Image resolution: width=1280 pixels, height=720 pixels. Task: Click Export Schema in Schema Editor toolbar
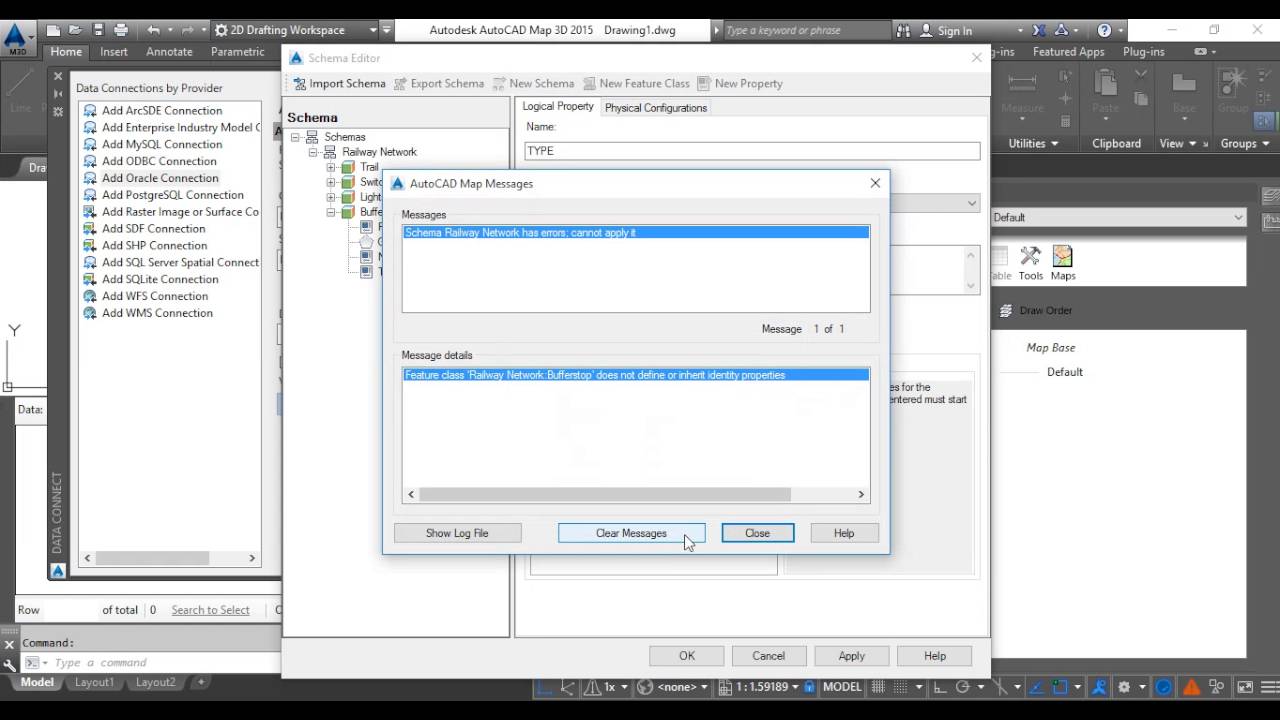click(438, 83)
